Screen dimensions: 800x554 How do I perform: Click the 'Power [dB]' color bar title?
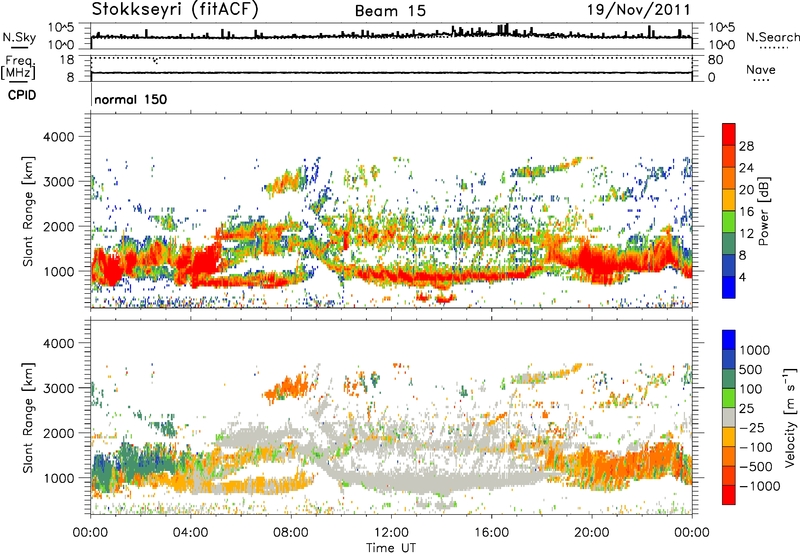[x=764, y=211]
